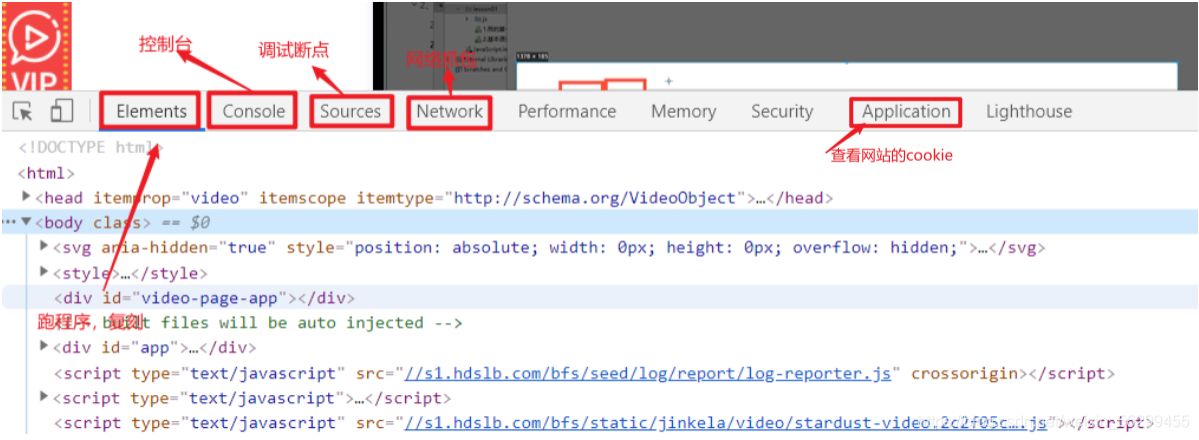Collapse the body class node
This screenshot has height=440, width=1199.
27,222
